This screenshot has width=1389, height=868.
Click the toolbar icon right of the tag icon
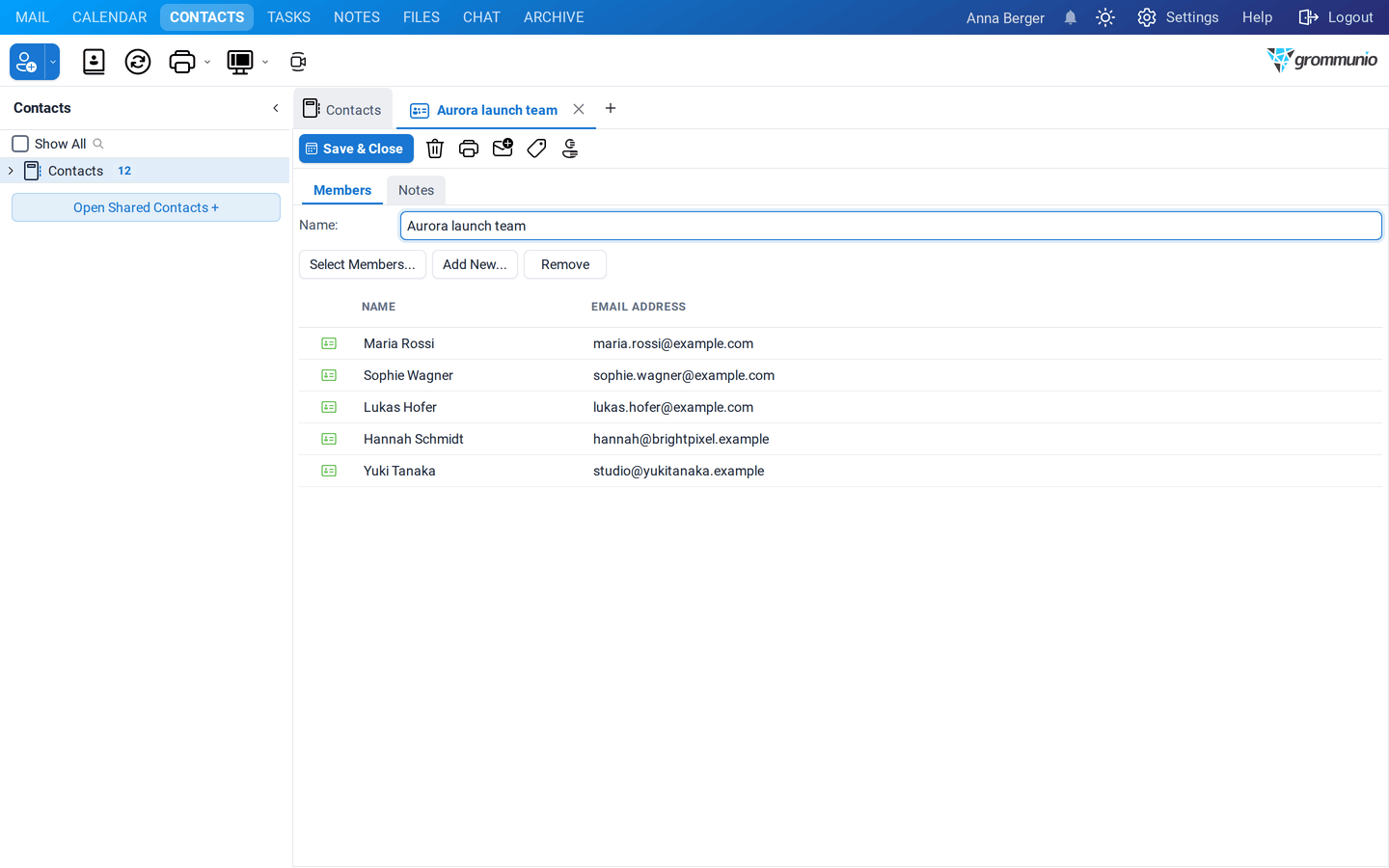click(570, 149)
